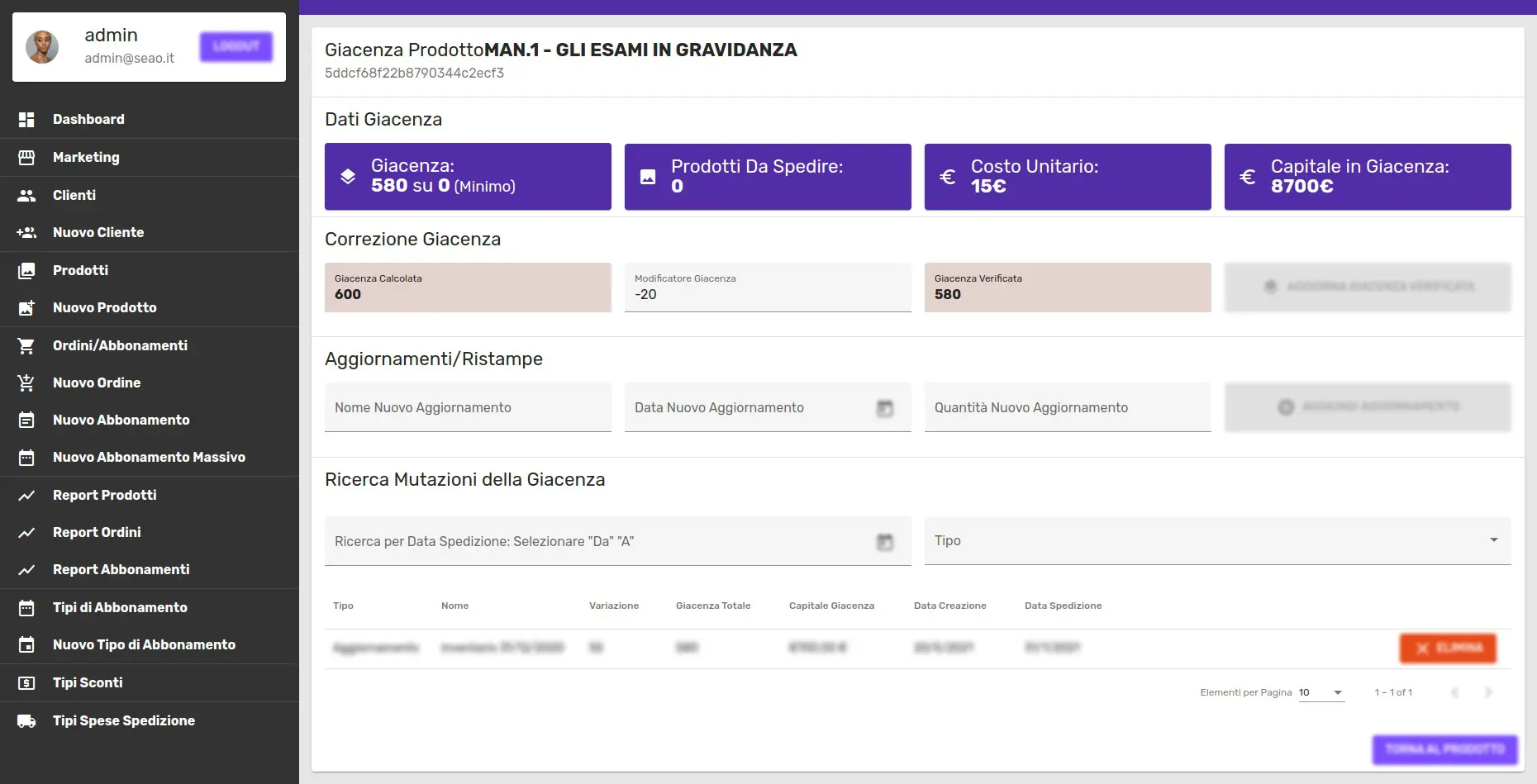
Task: Click the Dashboard grid icon in sidebar
Action: tap(26, 120)
